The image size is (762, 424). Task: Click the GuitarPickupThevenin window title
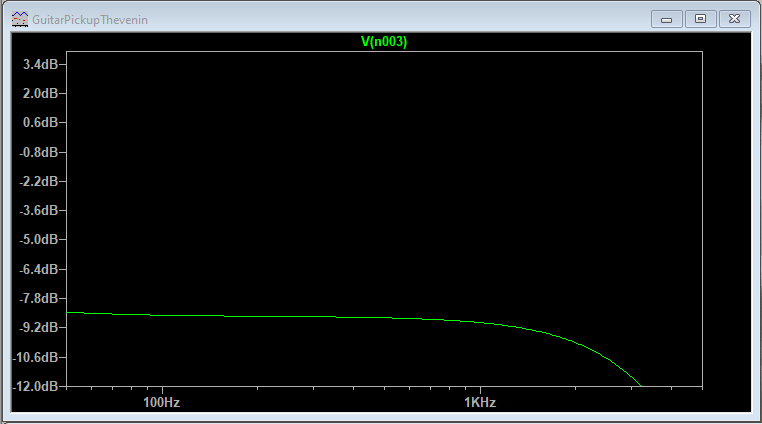coord(90,20)
